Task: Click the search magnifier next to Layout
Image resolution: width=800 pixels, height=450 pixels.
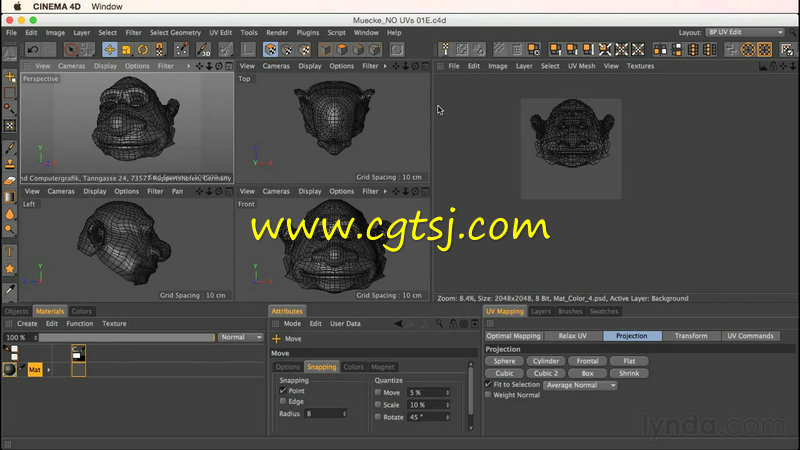Action: pyautogui.click(x=792, y=32)
